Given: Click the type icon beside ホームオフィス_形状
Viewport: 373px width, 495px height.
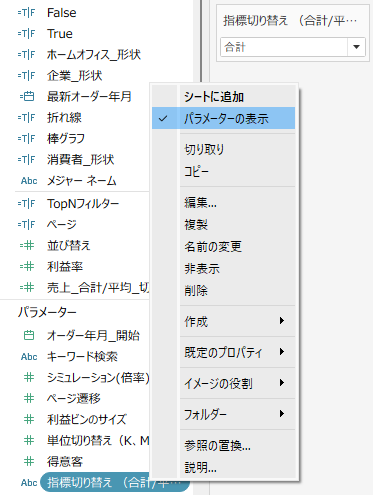Looking at the screenshot, I should coord(26,55).
